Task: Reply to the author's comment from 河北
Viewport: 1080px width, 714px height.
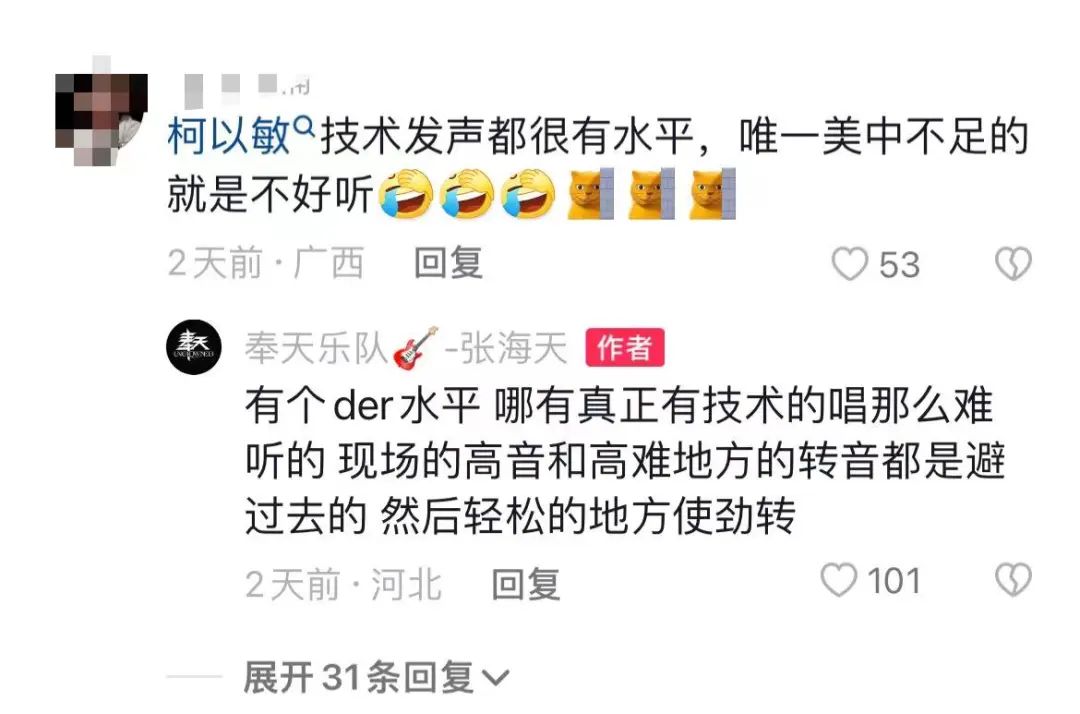Action: coord(526,585)
